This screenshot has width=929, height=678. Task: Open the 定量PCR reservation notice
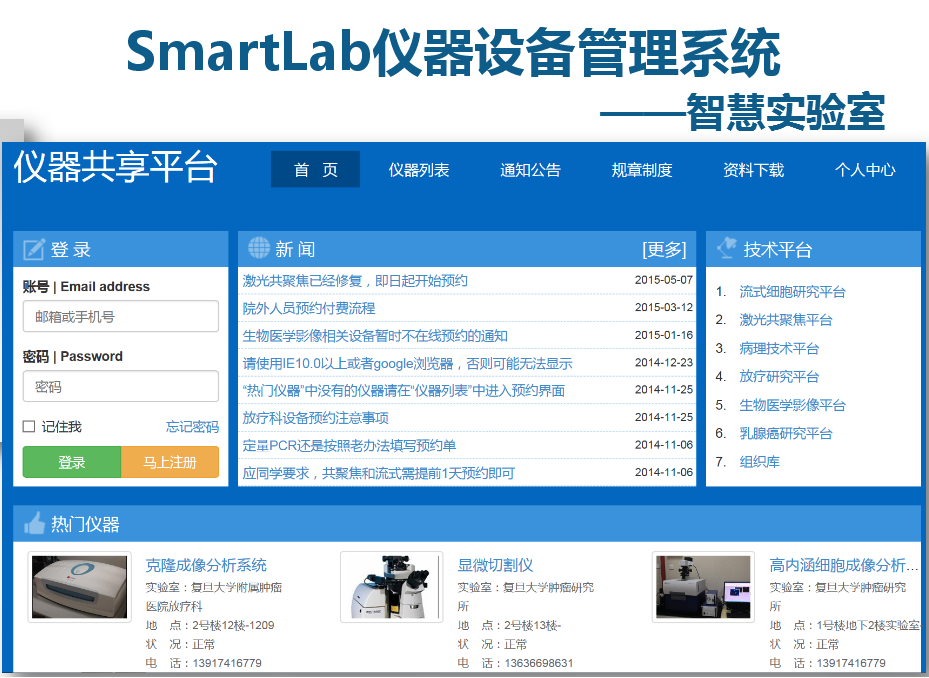click(x=349, y=446)
